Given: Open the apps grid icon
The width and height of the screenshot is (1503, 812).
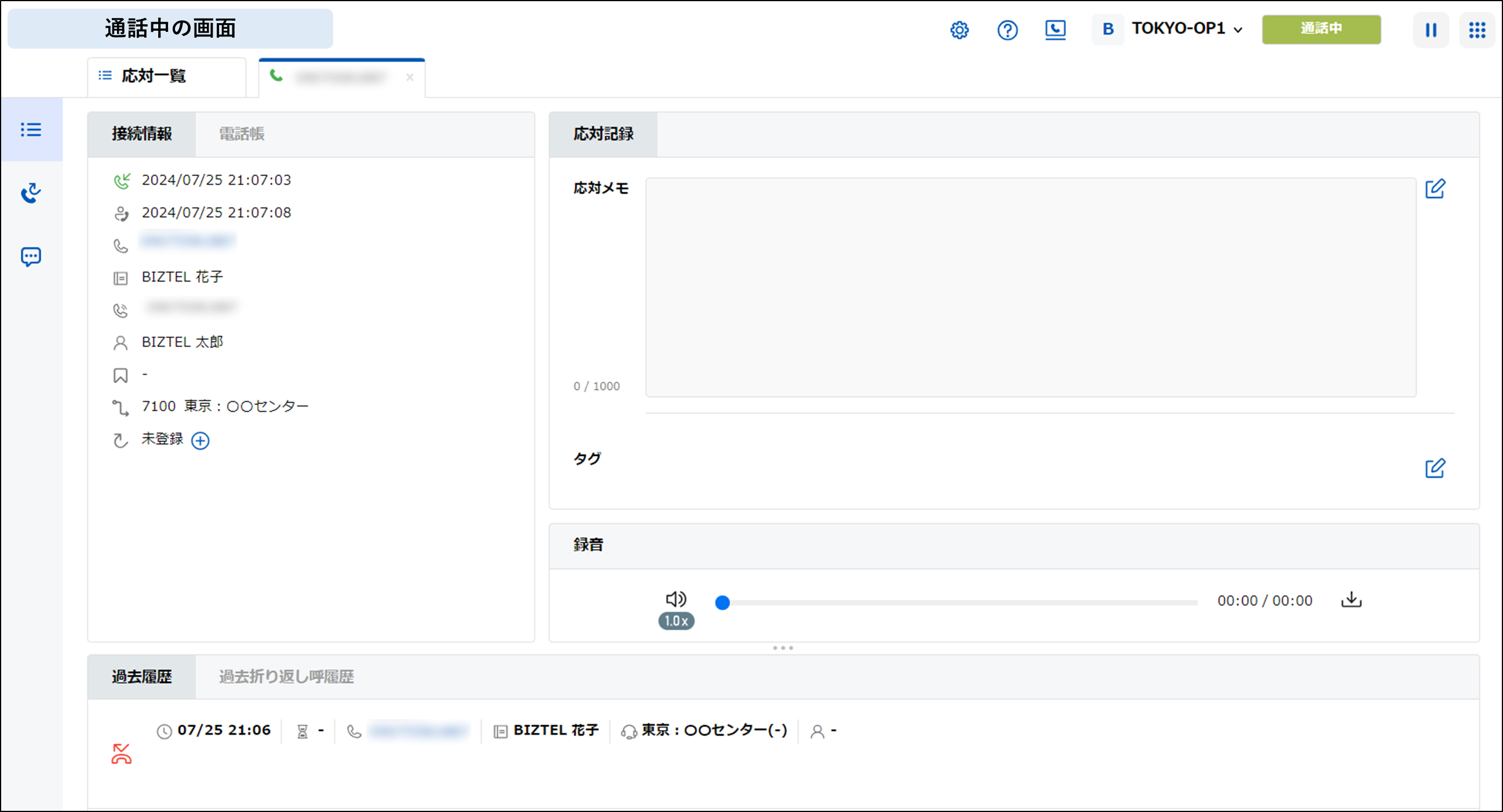Looking at the screenshot, I should pyautogui.click(x=1477, y=30).
